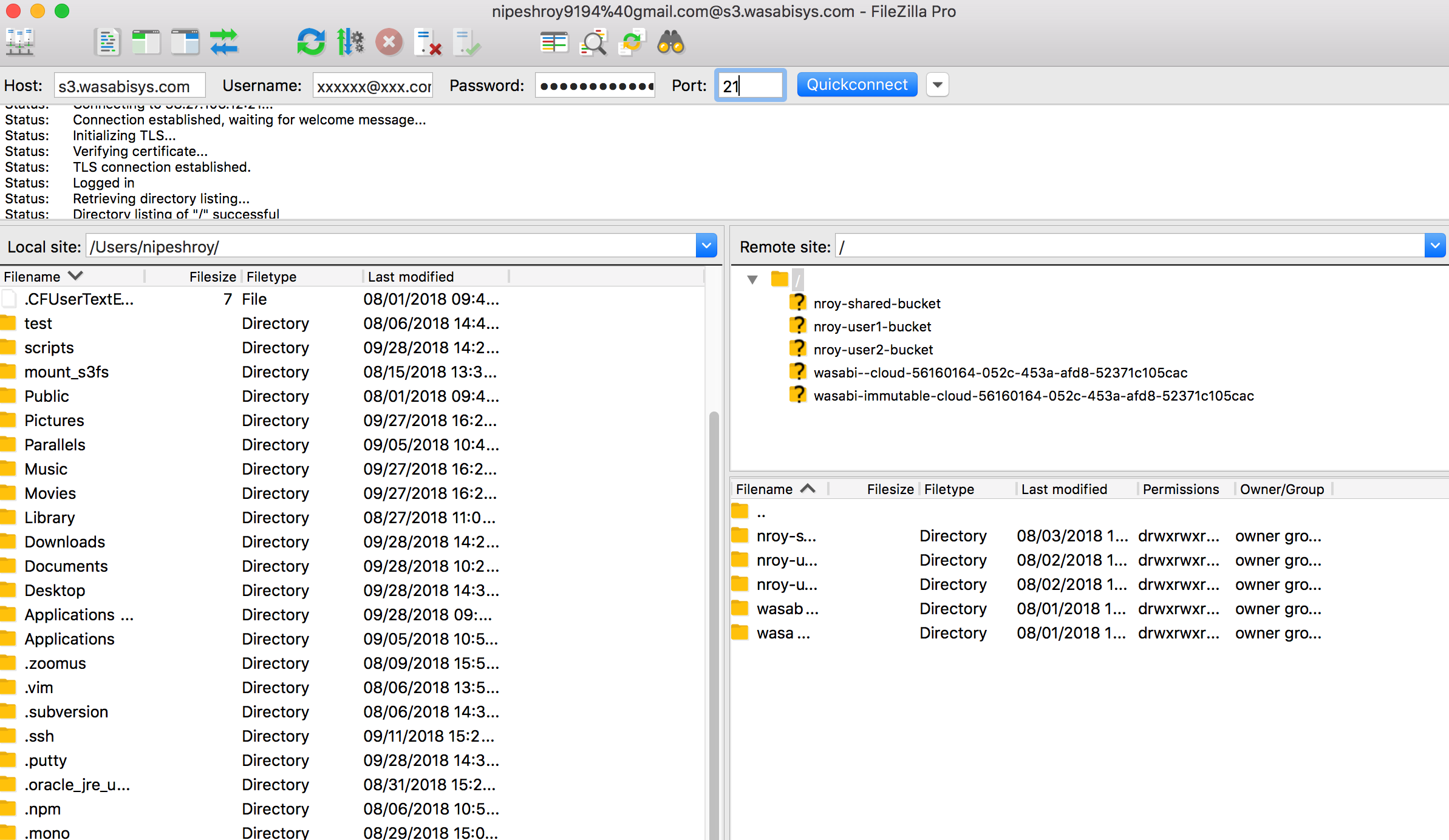
Task: Disconnect from the current server icon
Action: click(428, 42)
